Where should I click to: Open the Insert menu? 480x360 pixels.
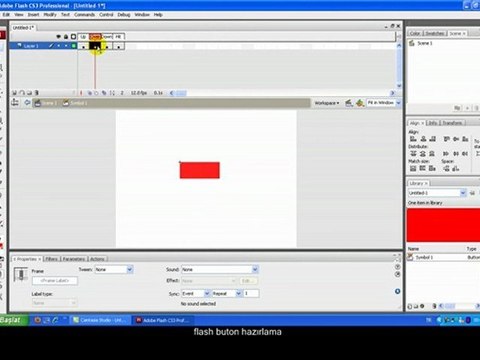click(x=33, y=15)
